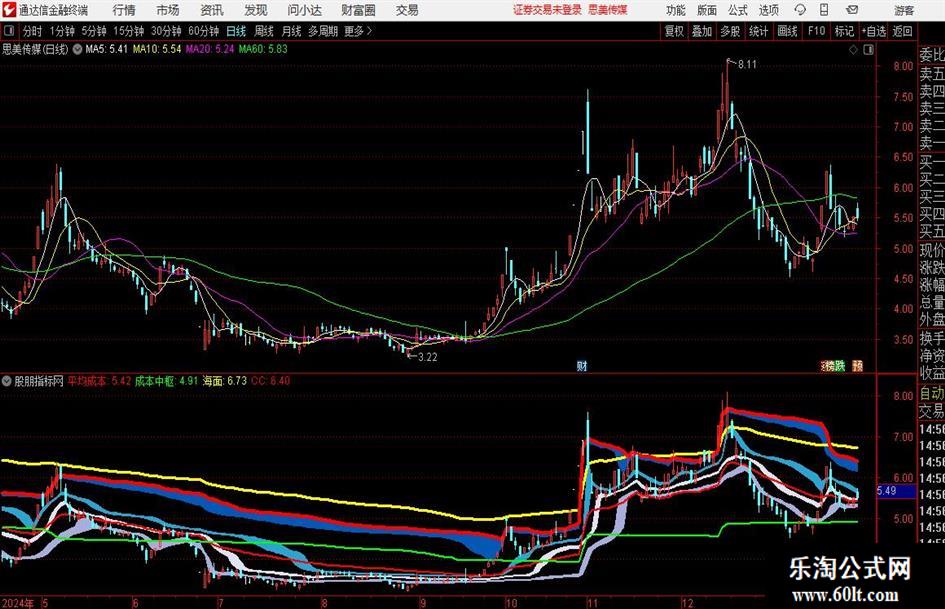Switch to 月线 monthly period tab

point(292,31)
